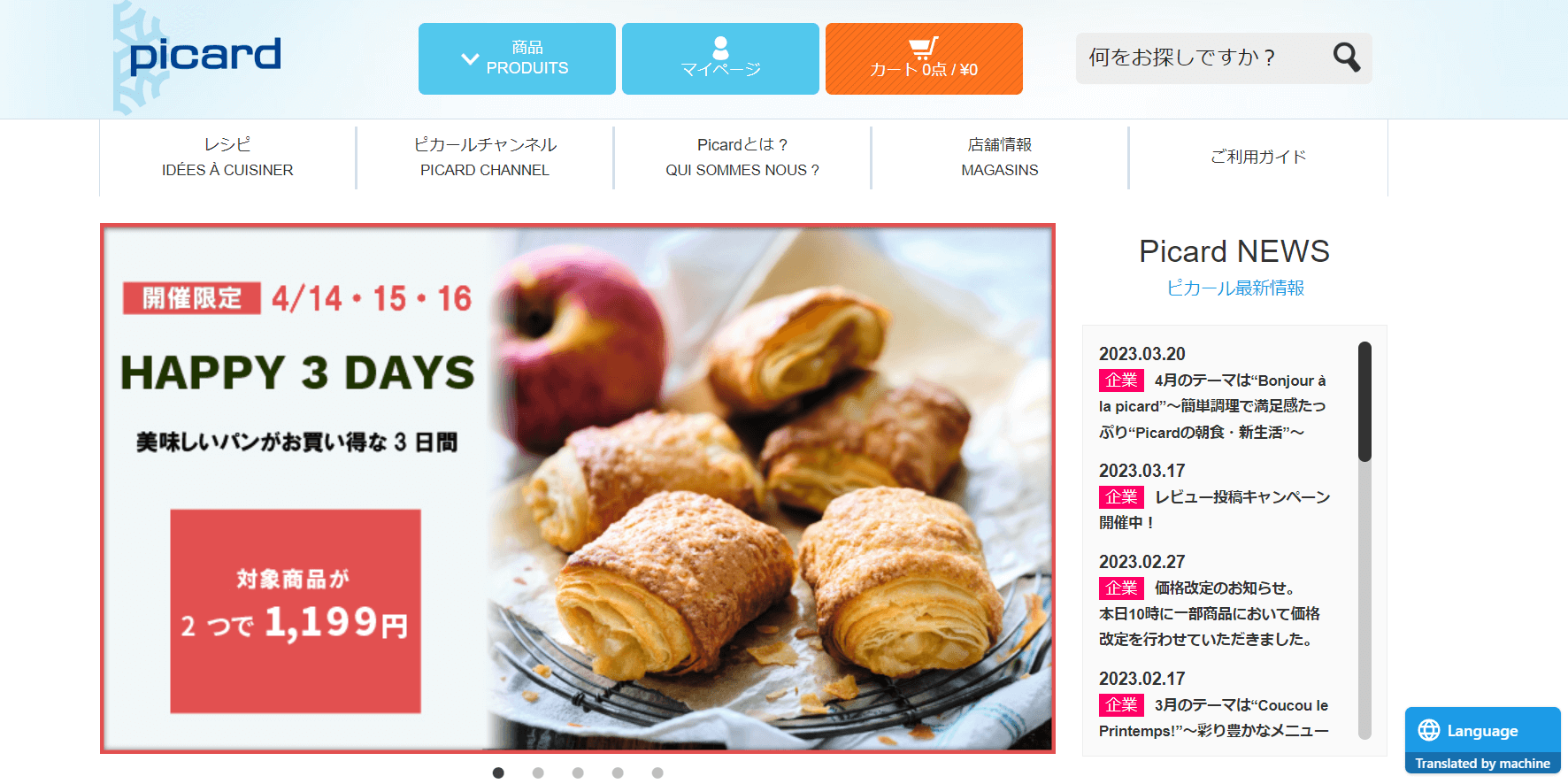Open the IDÉES À CUISINER recipe menu
1568x784 pixels.
pyautogui.click(x=227, y=158)
